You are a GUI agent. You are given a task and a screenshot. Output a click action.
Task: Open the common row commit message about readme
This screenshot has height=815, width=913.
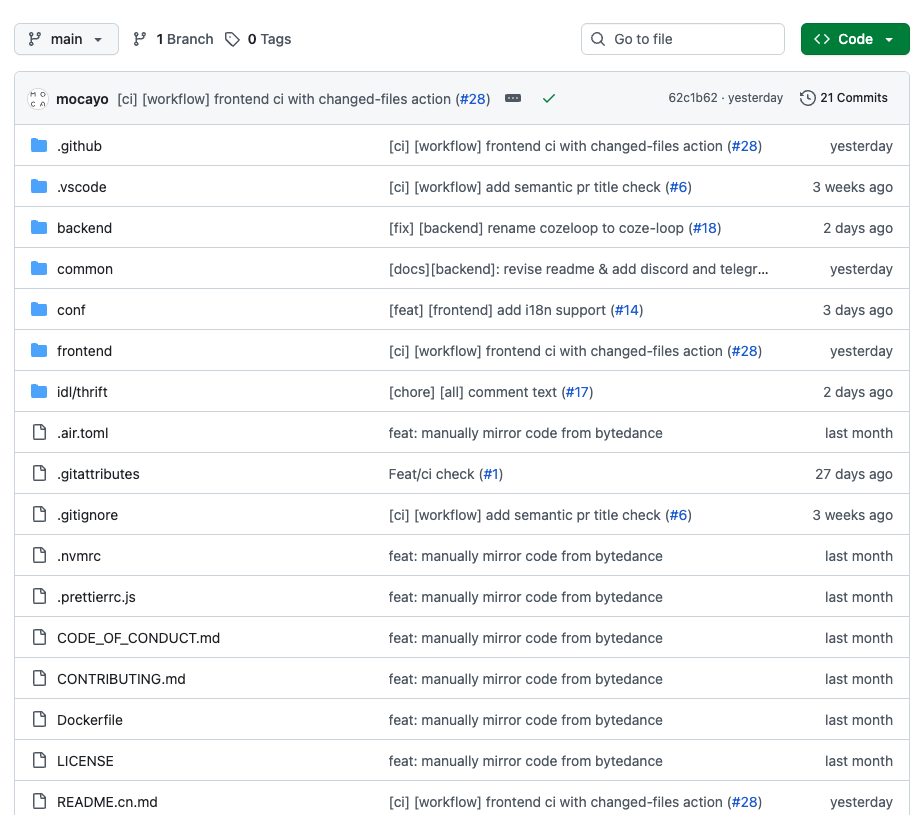(x=578, y=269)
